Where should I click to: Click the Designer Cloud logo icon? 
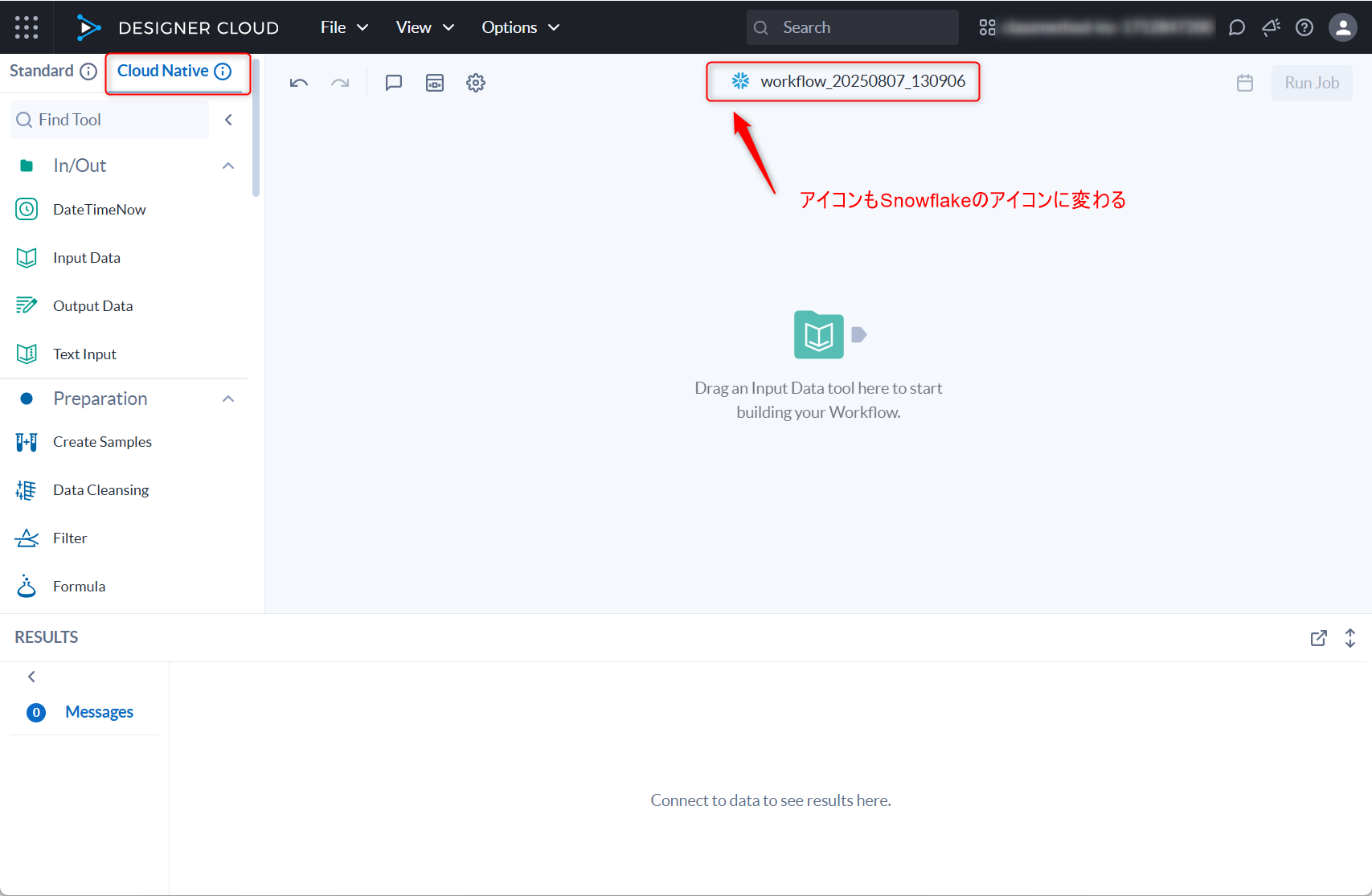[x=88, y=27]
